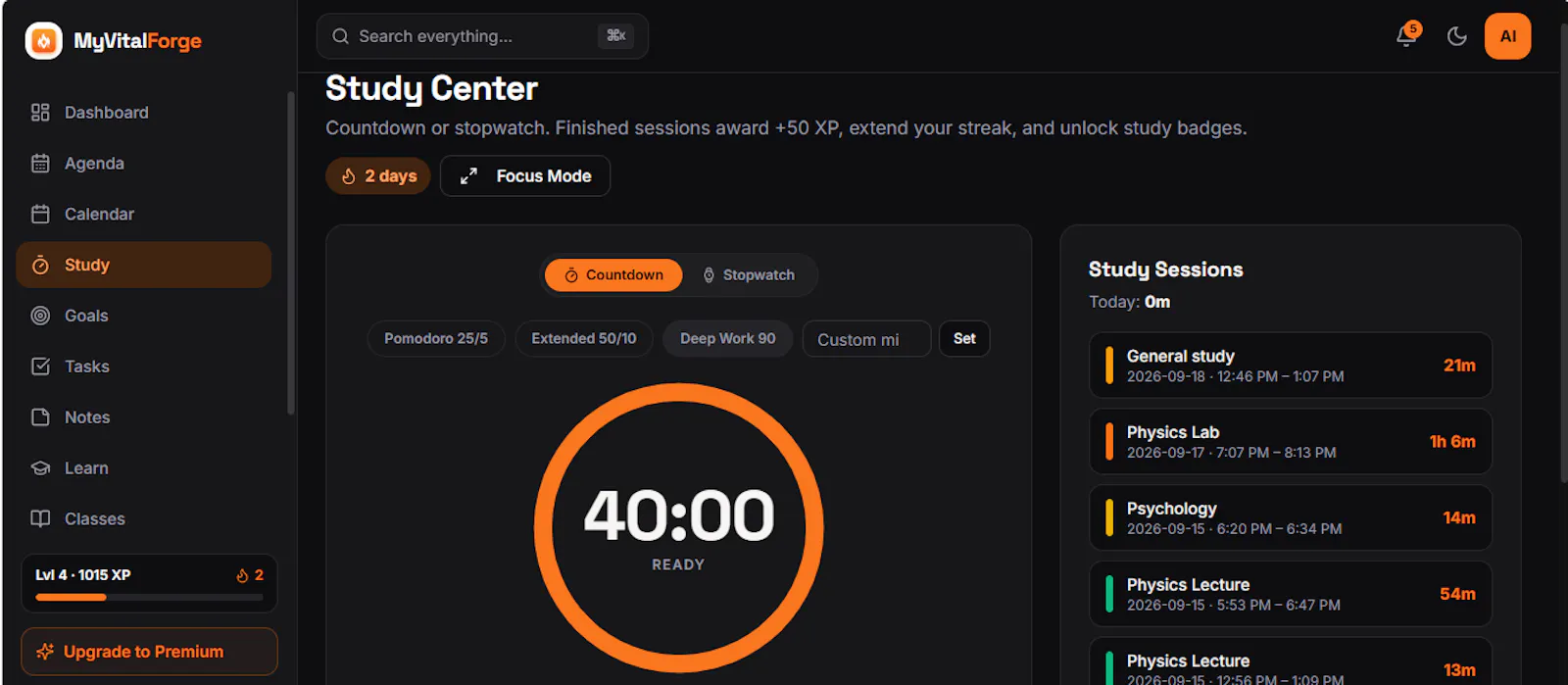Select the Pomodoro 25/5 preset
The height and width of the screenshot is (685, 1568).
436,339
